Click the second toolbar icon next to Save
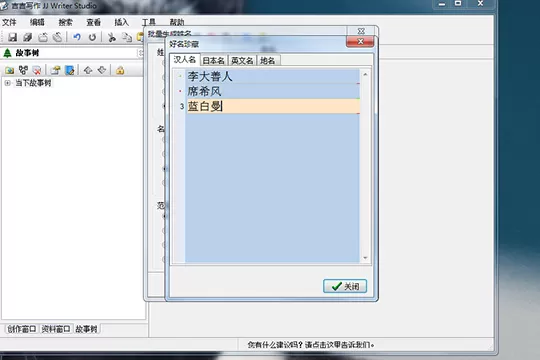Viewport: 540px width, 360px height. (28, 37)
